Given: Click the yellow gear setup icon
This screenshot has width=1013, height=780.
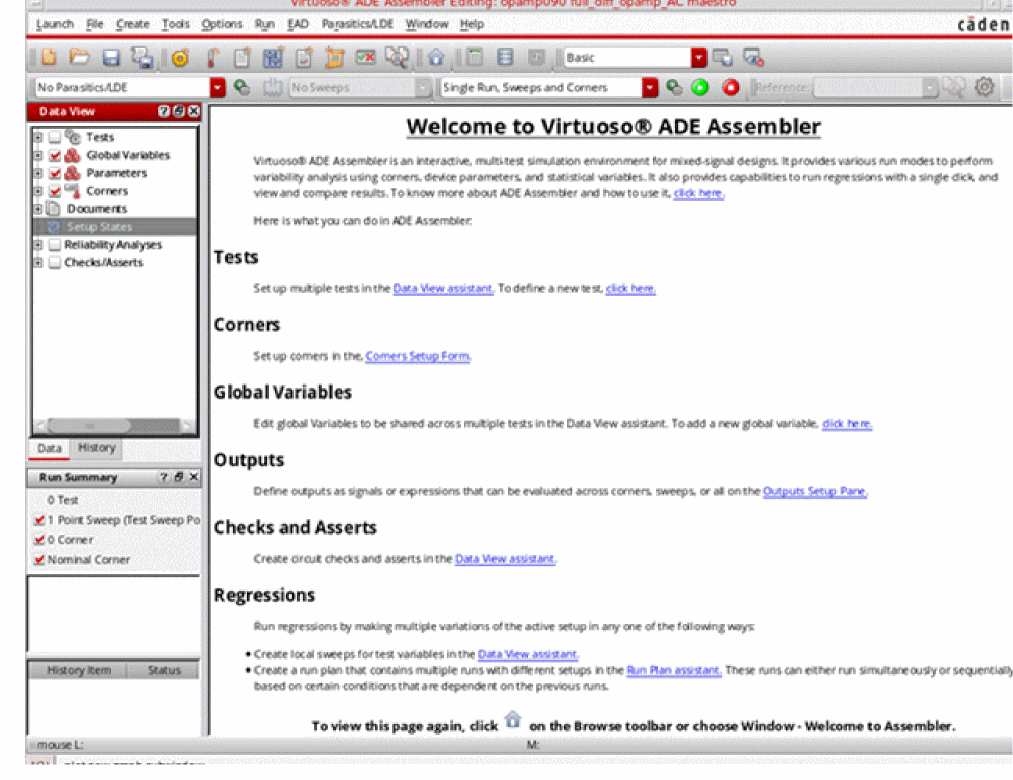Looking at the screenshot, I should click(x=180, y=58).
